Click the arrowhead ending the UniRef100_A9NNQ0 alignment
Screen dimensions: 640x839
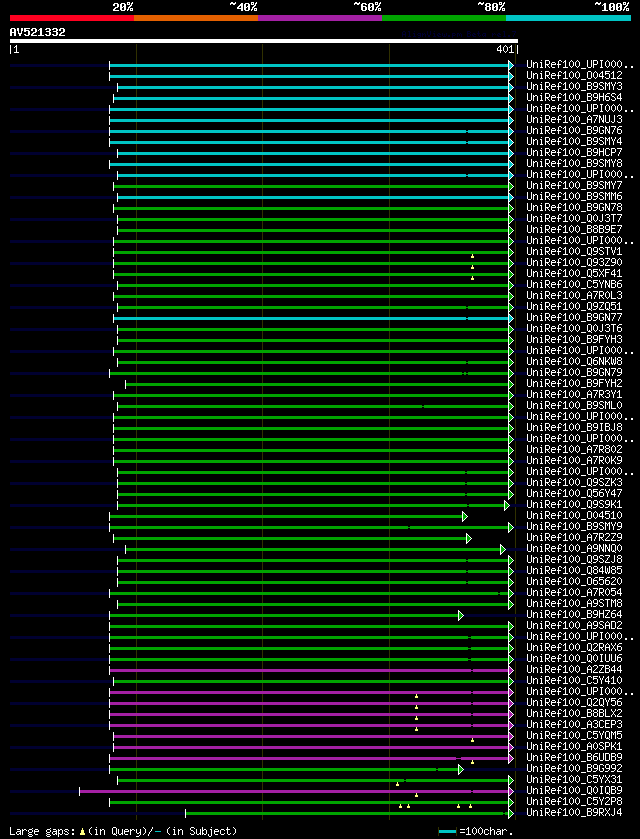(502, 550)
